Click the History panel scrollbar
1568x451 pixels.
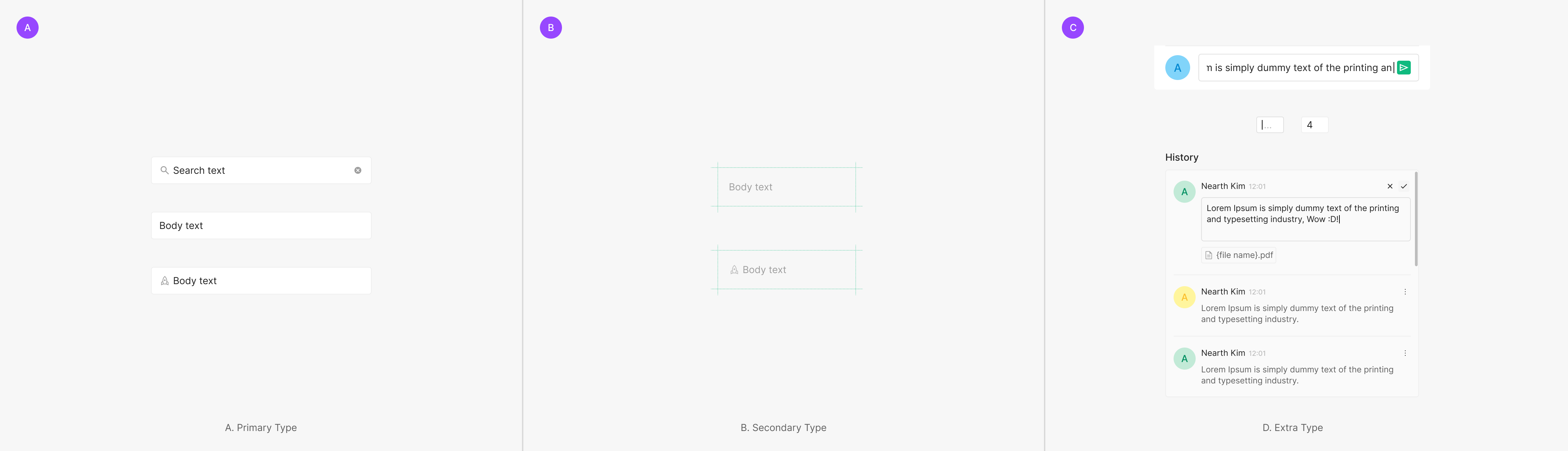pyautogui.click(x=1416, y=219)
